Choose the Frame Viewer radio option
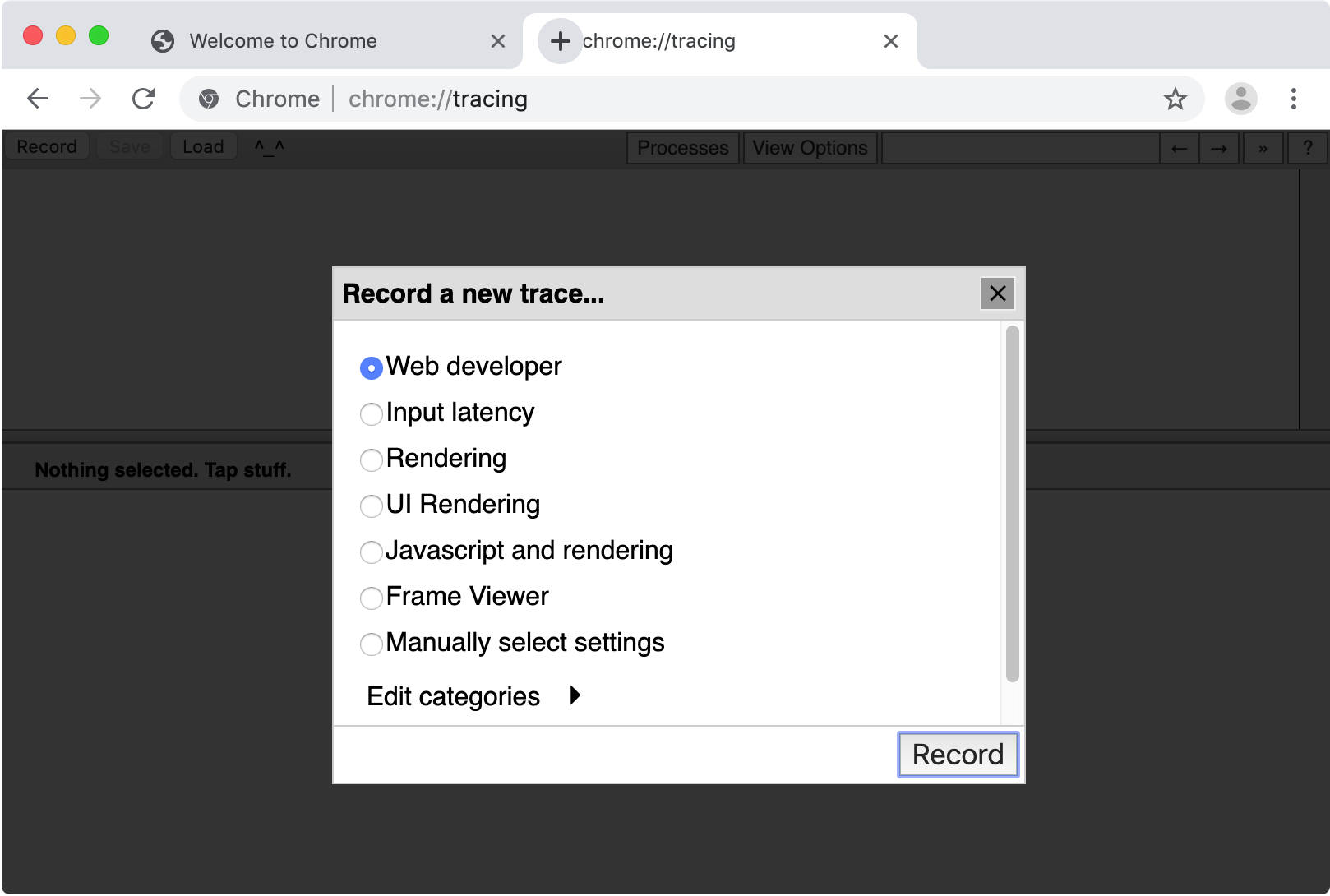The height and width of the screenshot is (896, 1330). click(372, 598)
